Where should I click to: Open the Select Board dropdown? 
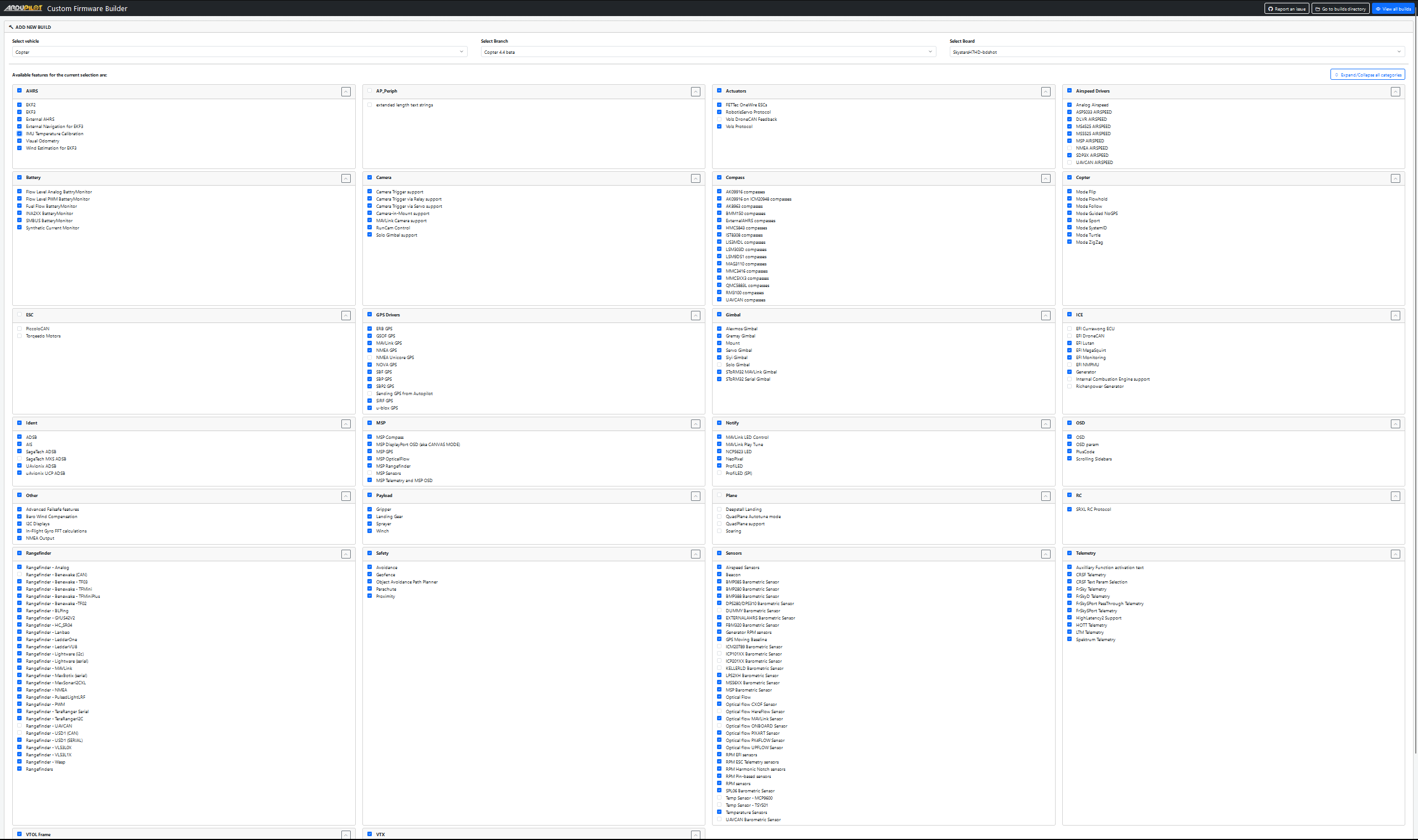pos(1177,52)
